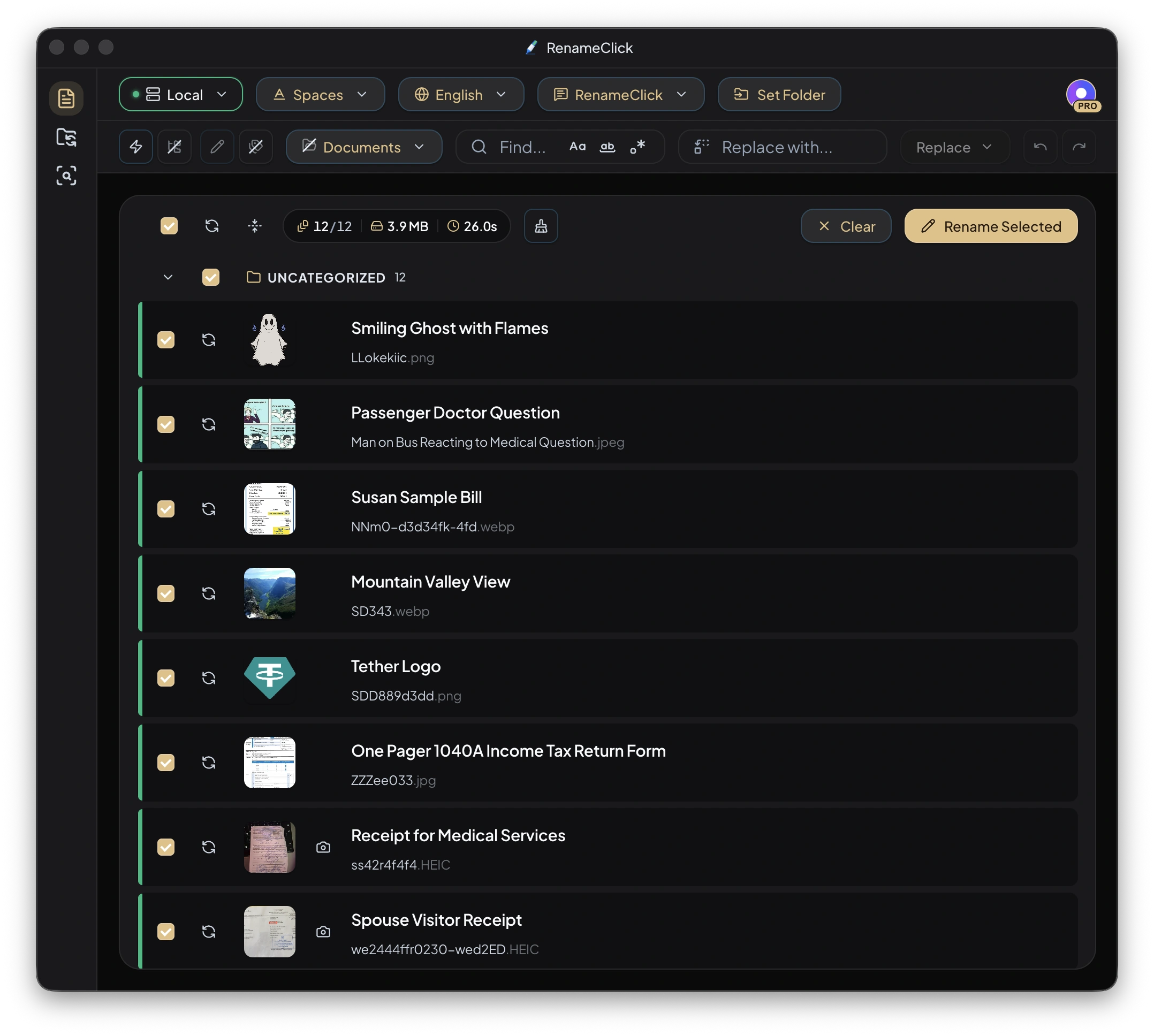The image size is (1154, 1036).
Task: Toggle the regex search icon in Find
Action: click(637, 147)
